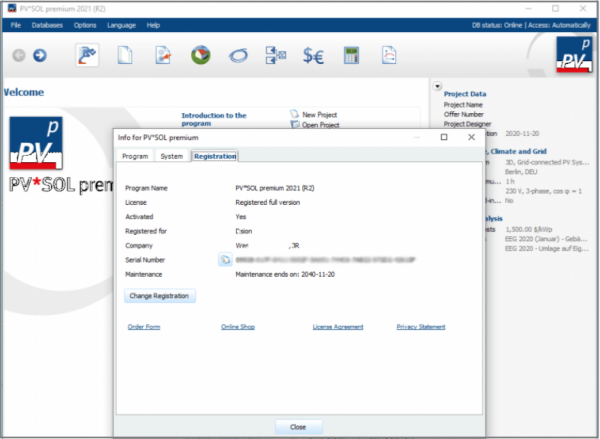
Task: Open the project data toolbar icon
Action: (87, 55)
